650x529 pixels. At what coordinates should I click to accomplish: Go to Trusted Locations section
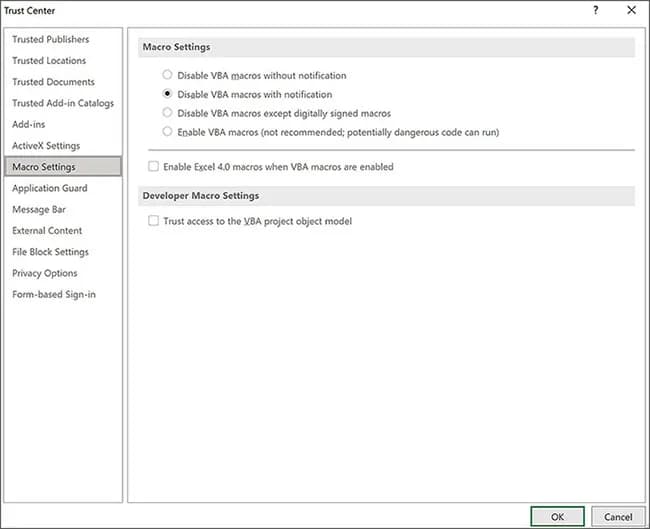click(x=49, y=61)
